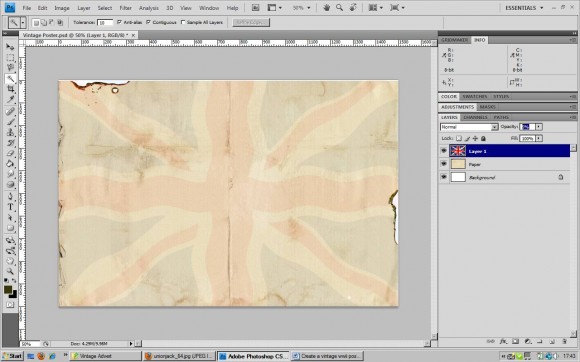Viewport: 580px width, 362px height.
Task: Open Vintage Advert taskbar item
Action: pyautogui.click(x=106, y=356)
